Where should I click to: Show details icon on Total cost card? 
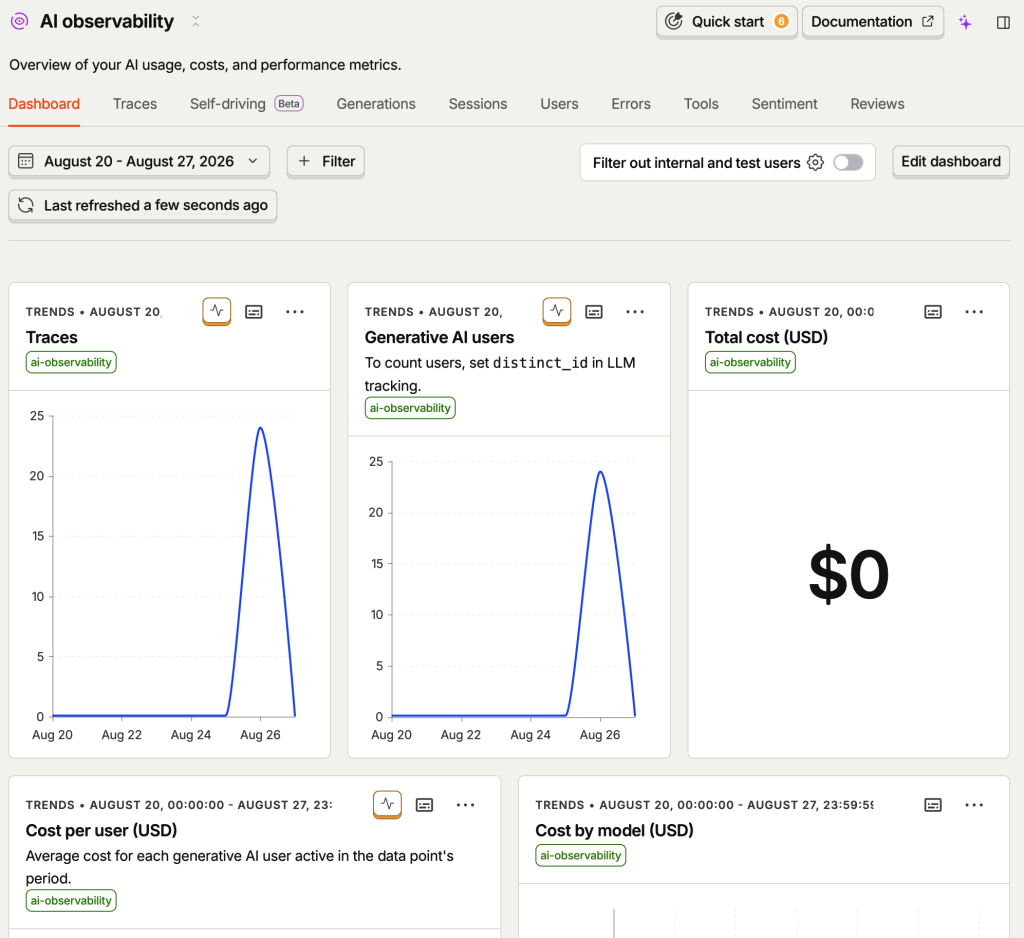(x=933, y=312)
